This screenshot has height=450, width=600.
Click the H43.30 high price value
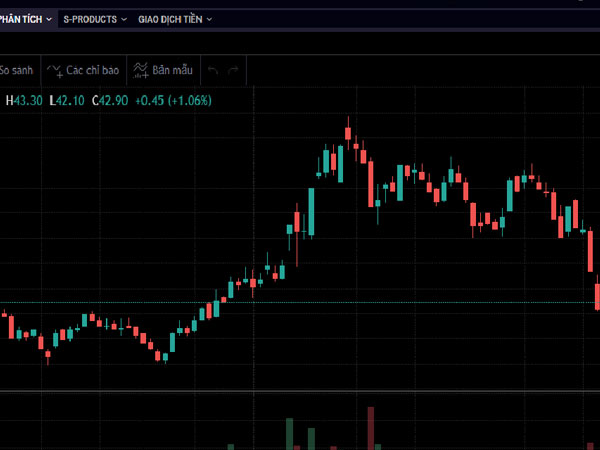coord(25,100)
